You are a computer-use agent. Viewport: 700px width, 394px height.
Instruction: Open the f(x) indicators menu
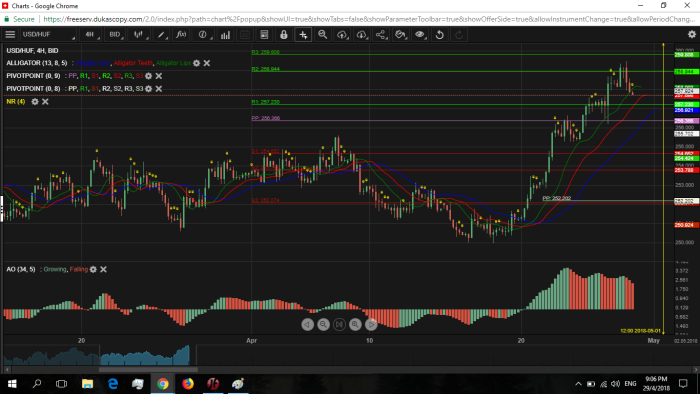pyautogui.click(x=181, y=34)
